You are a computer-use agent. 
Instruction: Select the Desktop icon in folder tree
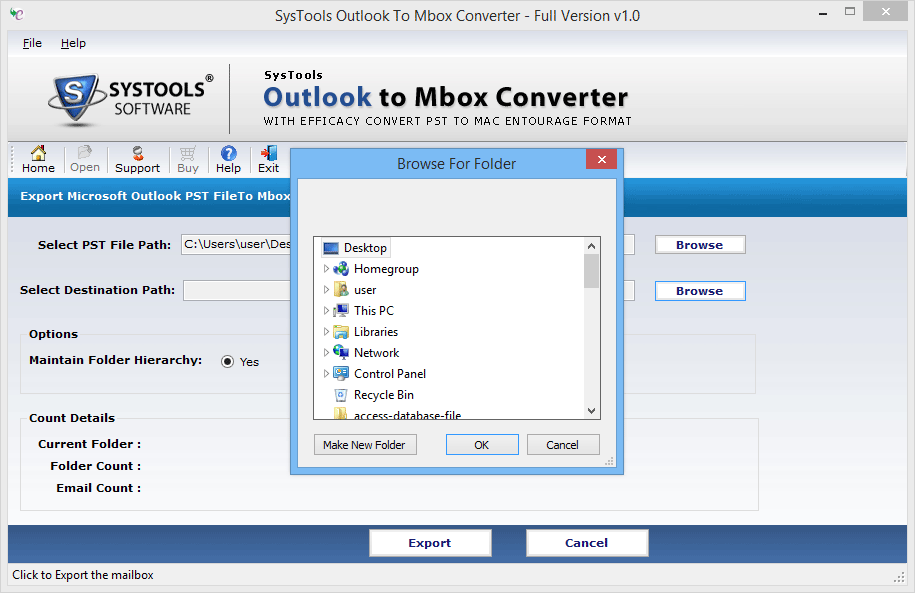tap(331, 248)
